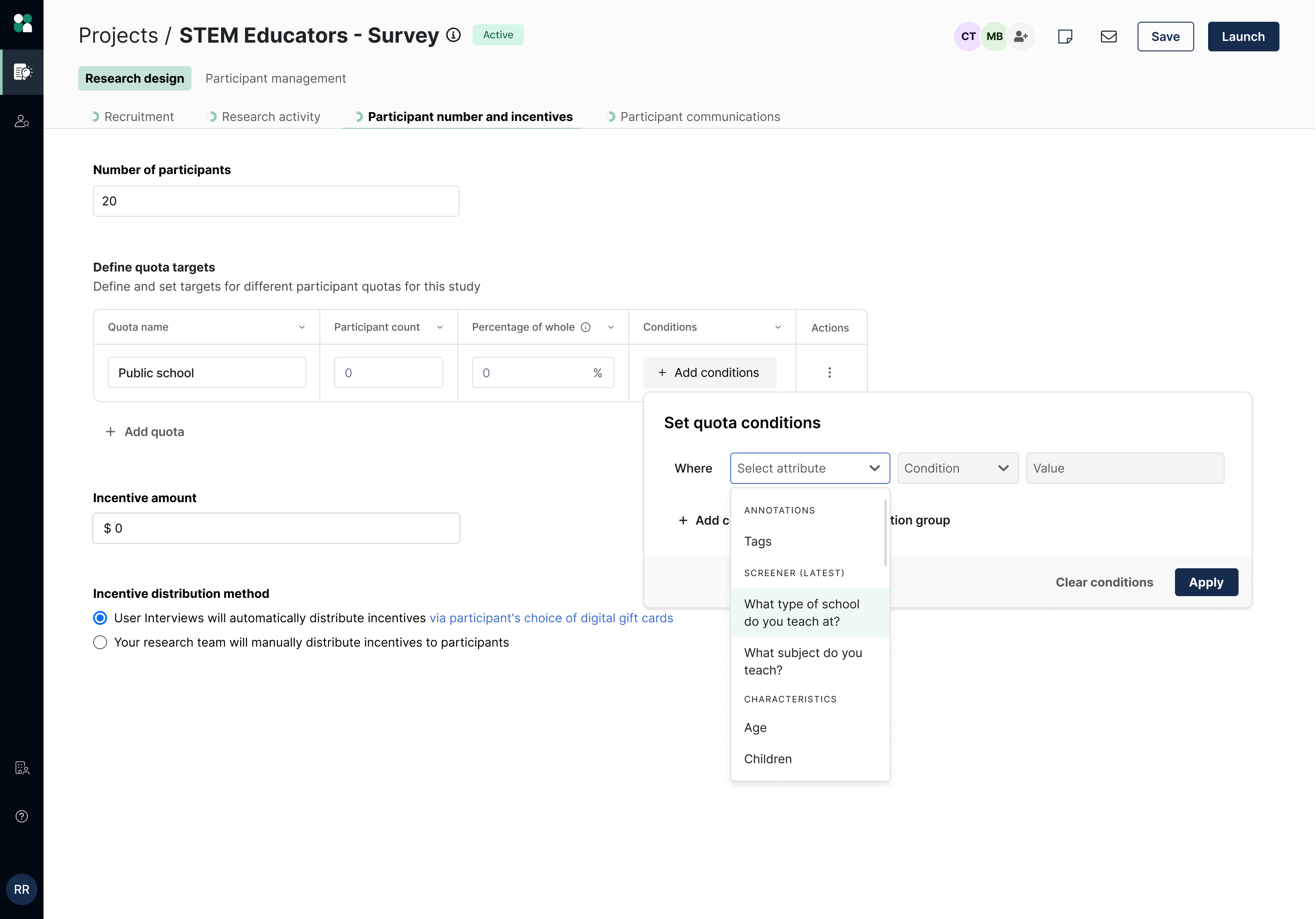
Task: Switch to Participant management tab
Action: [276, 78]
